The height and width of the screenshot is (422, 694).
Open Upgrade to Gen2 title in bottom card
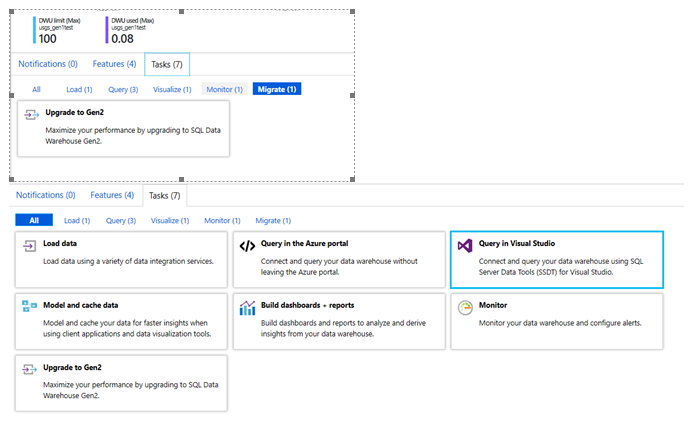(x=72, y=367)
